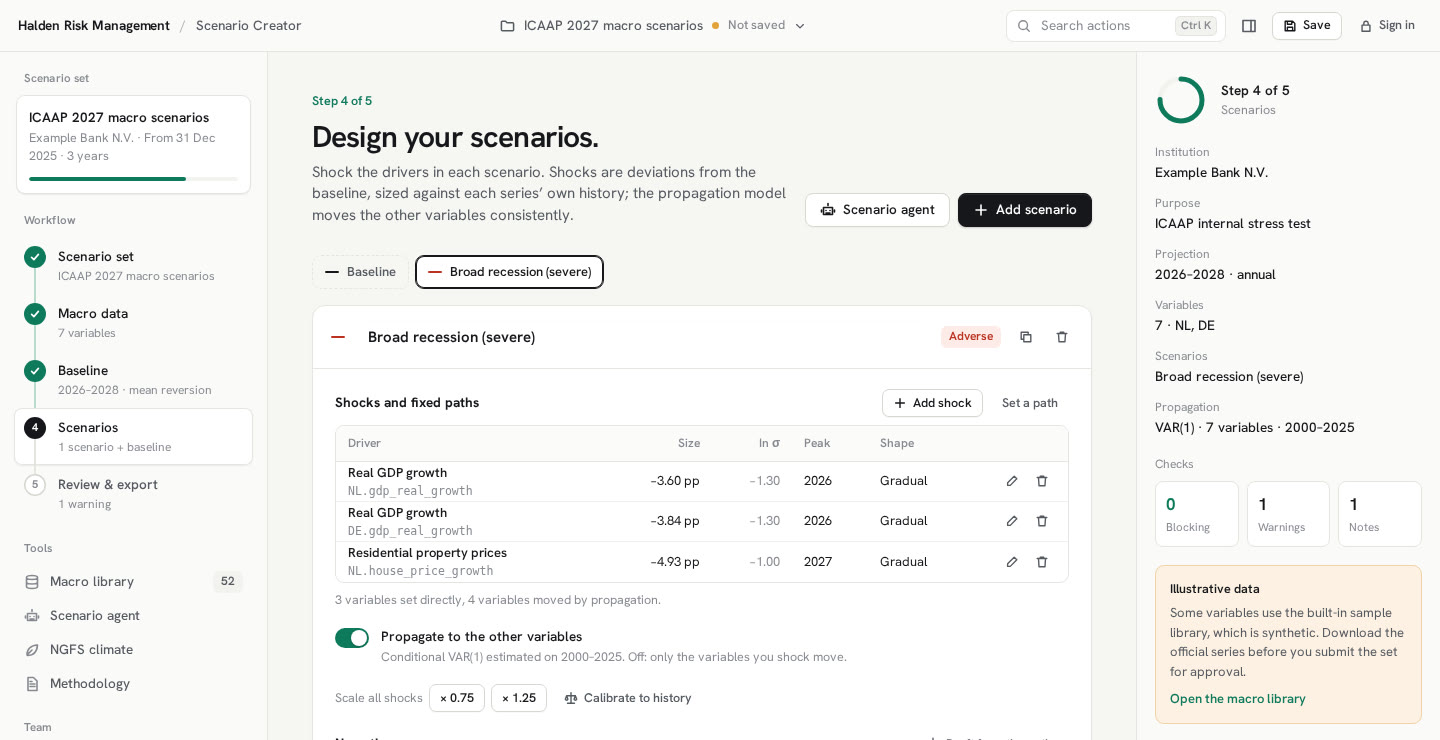Edit the Residential property prices shock
Image resolution: width=1440 pixels, height=740 pixels.
[1012, 562]
